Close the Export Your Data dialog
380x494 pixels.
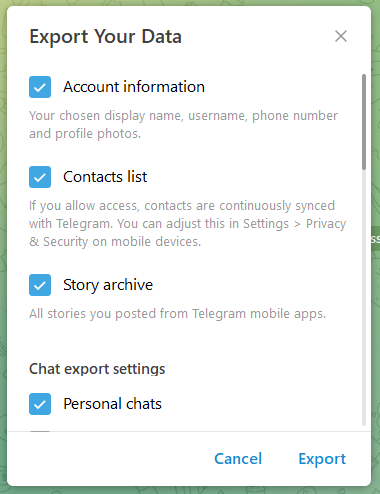click(x=341, y=36)
